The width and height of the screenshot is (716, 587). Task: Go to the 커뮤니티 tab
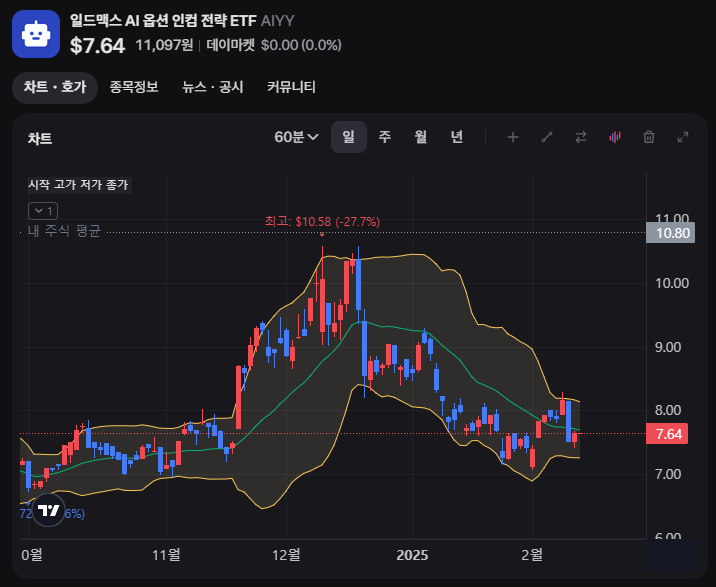click(x=291, y=87)
